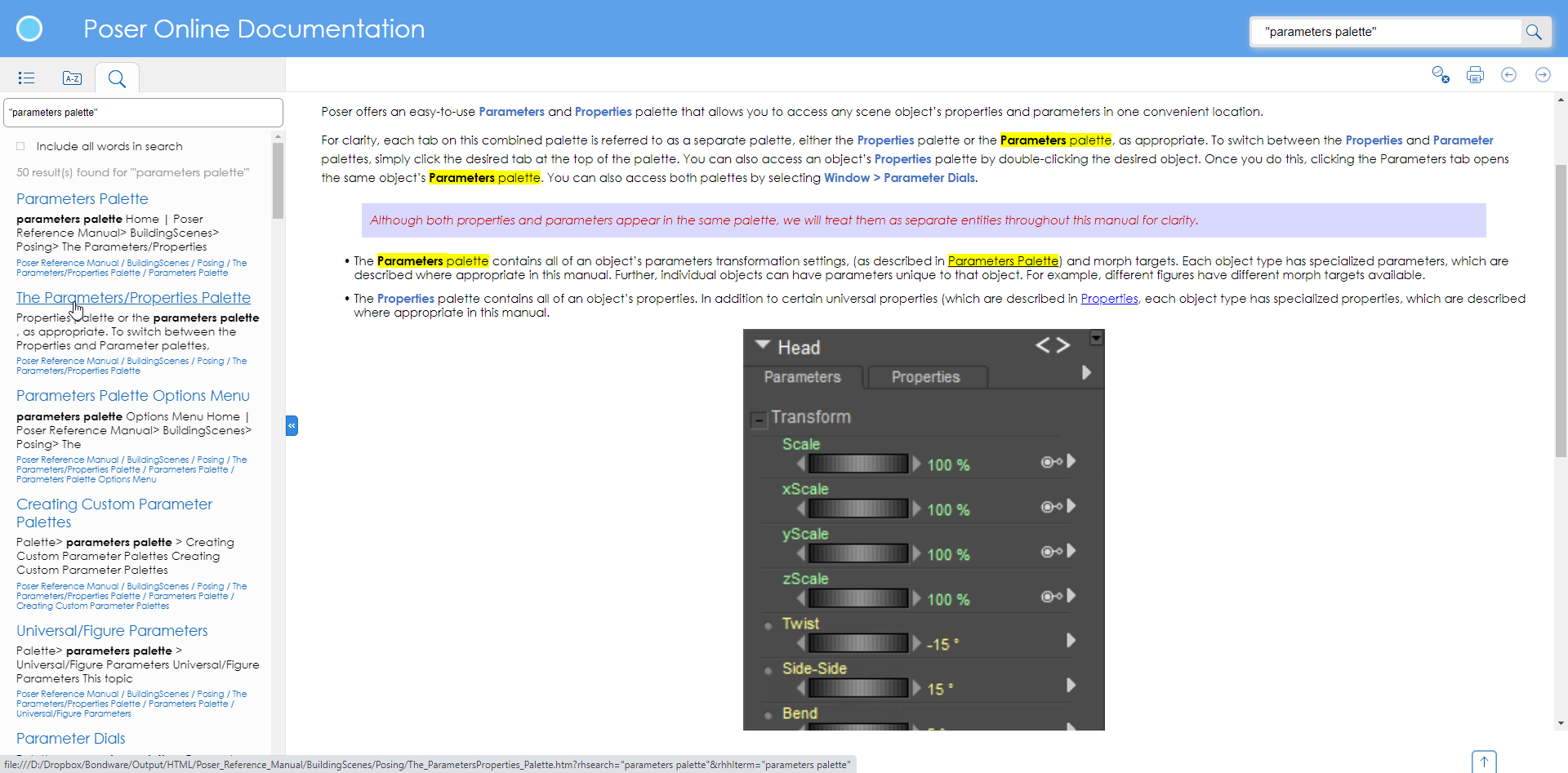Image resolution: width=1568 pixels, height=773 pixels.
Task: Click breadcrumb path under Parameters Palette Options Menu
Action: click(131, 469)
